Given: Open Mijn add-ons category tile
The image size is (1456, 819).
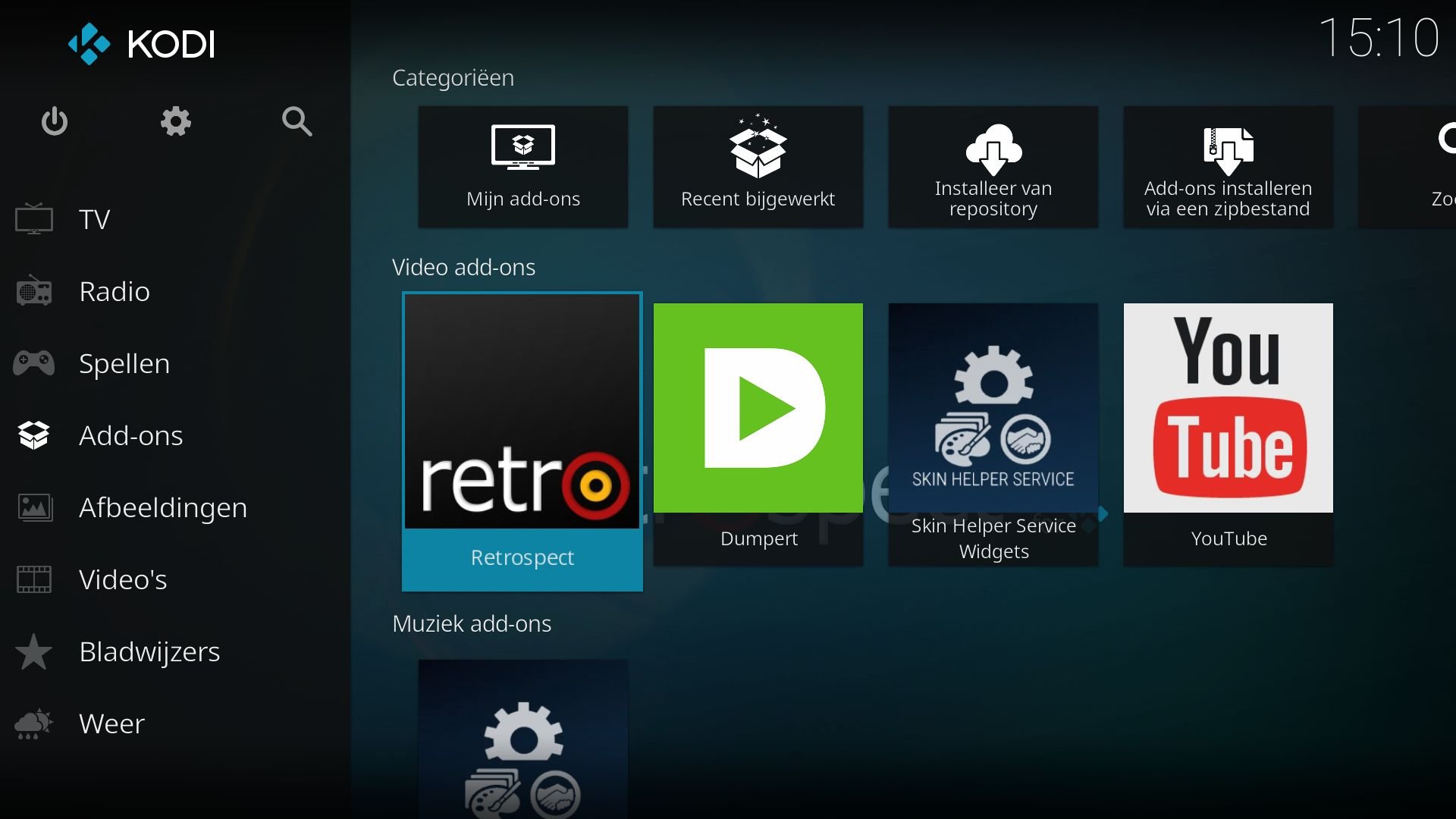Looking at the screenshot, I should click(x=522, y=167).
